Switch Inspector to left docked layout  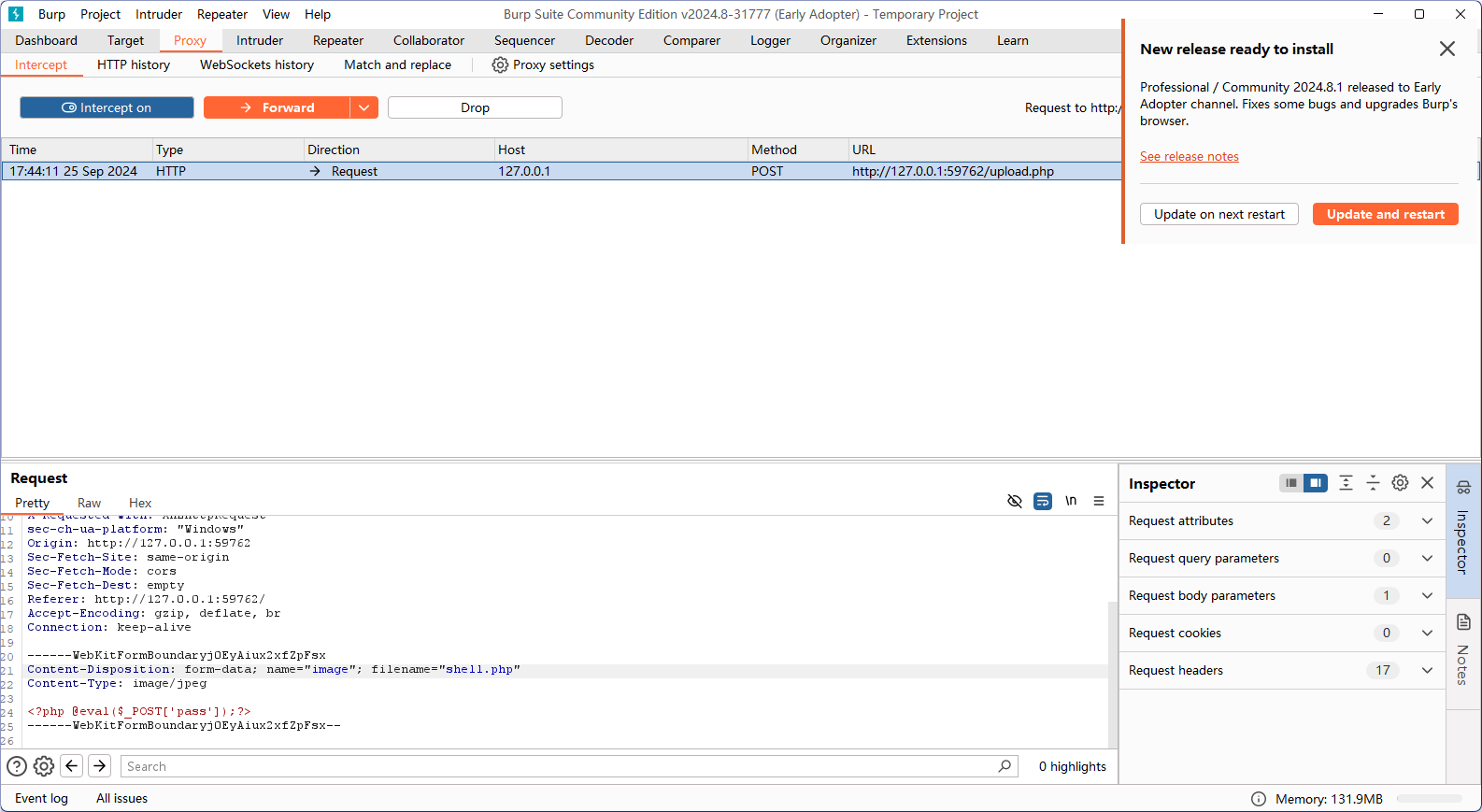pyautogui.click(x=1291, y=483)
